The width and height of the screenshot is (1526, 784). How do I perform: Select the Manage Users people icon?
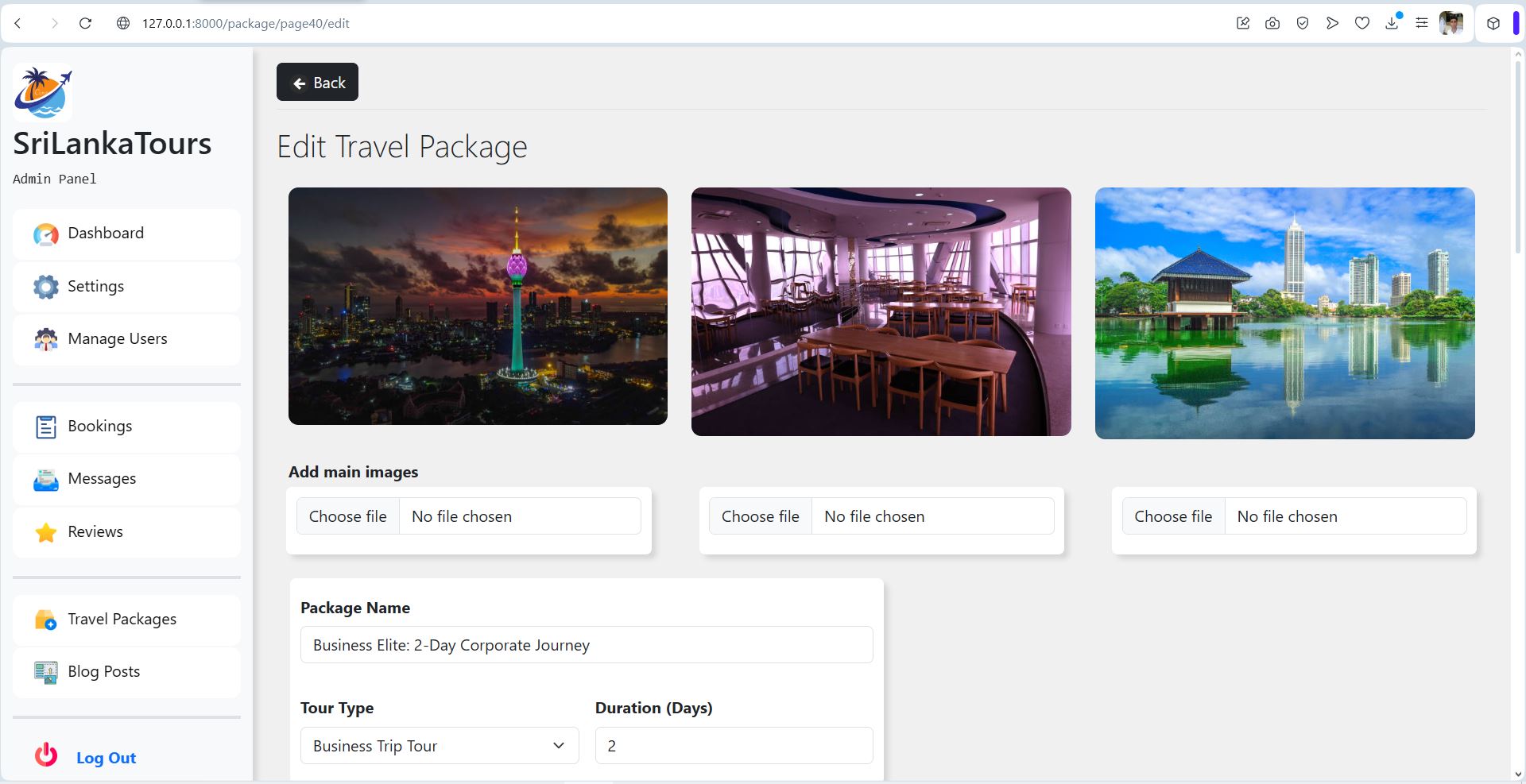point(46,339)
